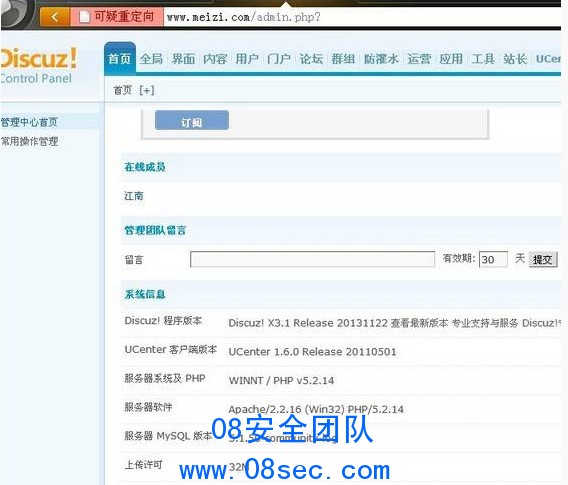The height and width of the screenshot is (485, 568).
Task: Switch to the 界面 navigation tab
Action: point(183,59)
